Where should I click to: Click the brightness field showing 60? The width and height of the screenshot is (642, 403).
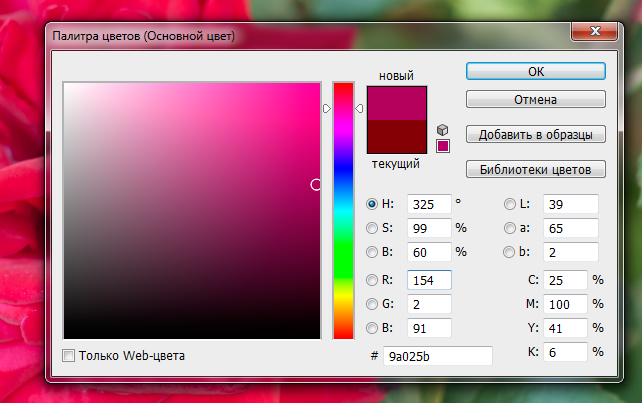(x=429, y=252)
